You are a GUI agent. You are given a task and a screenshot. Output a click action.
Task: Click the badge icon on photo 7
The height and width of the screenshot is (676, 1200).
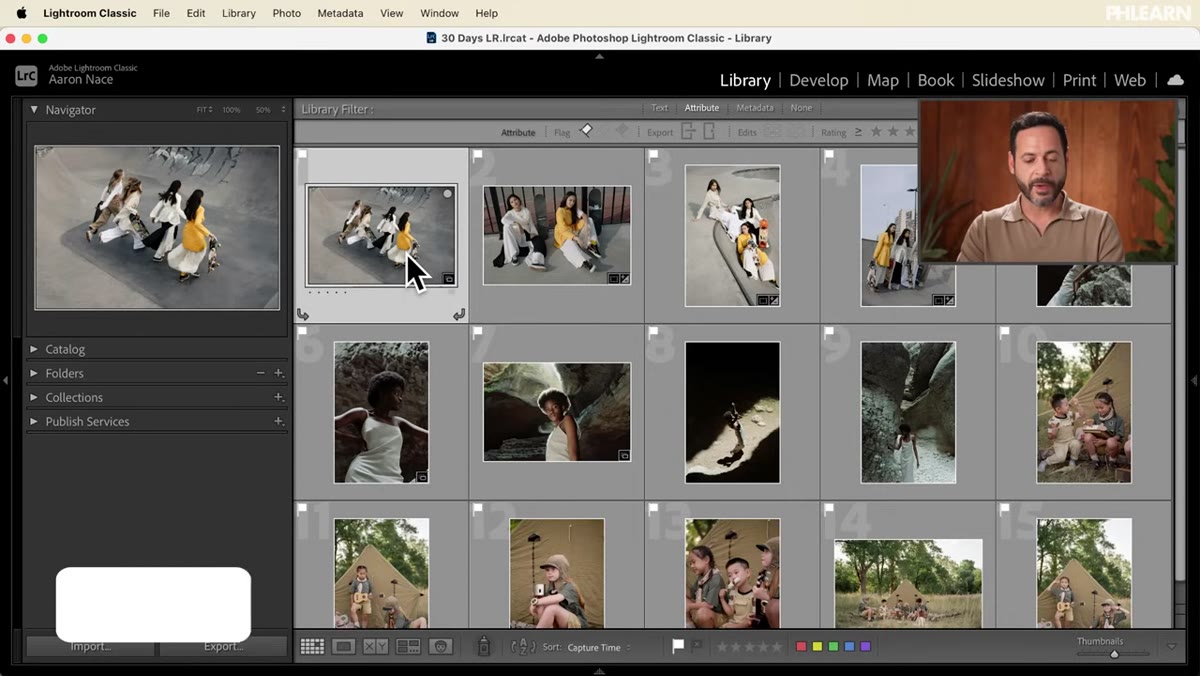(624, 456)
